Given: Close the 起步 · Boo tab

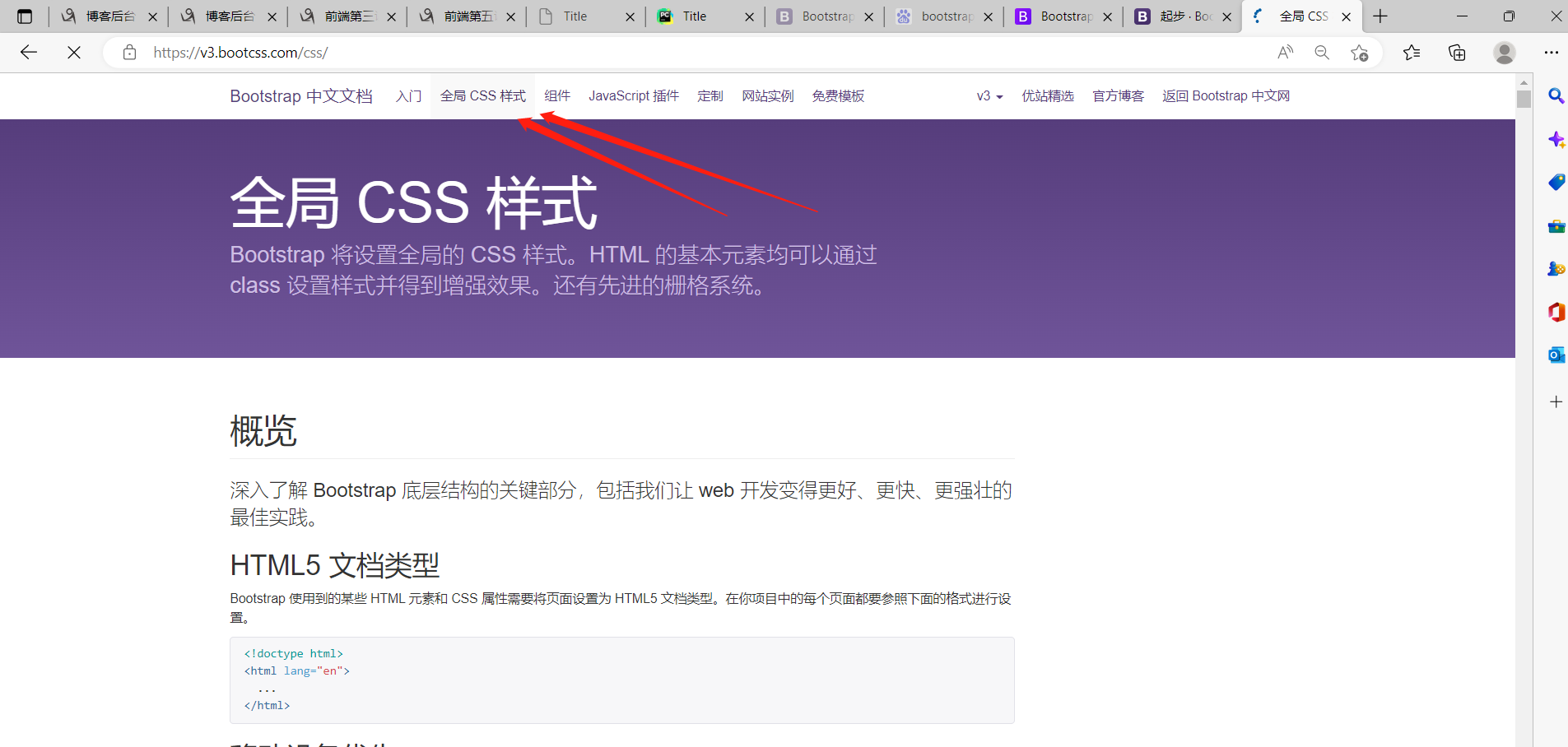Looking at the screenshot, I should pos(1226,16).
